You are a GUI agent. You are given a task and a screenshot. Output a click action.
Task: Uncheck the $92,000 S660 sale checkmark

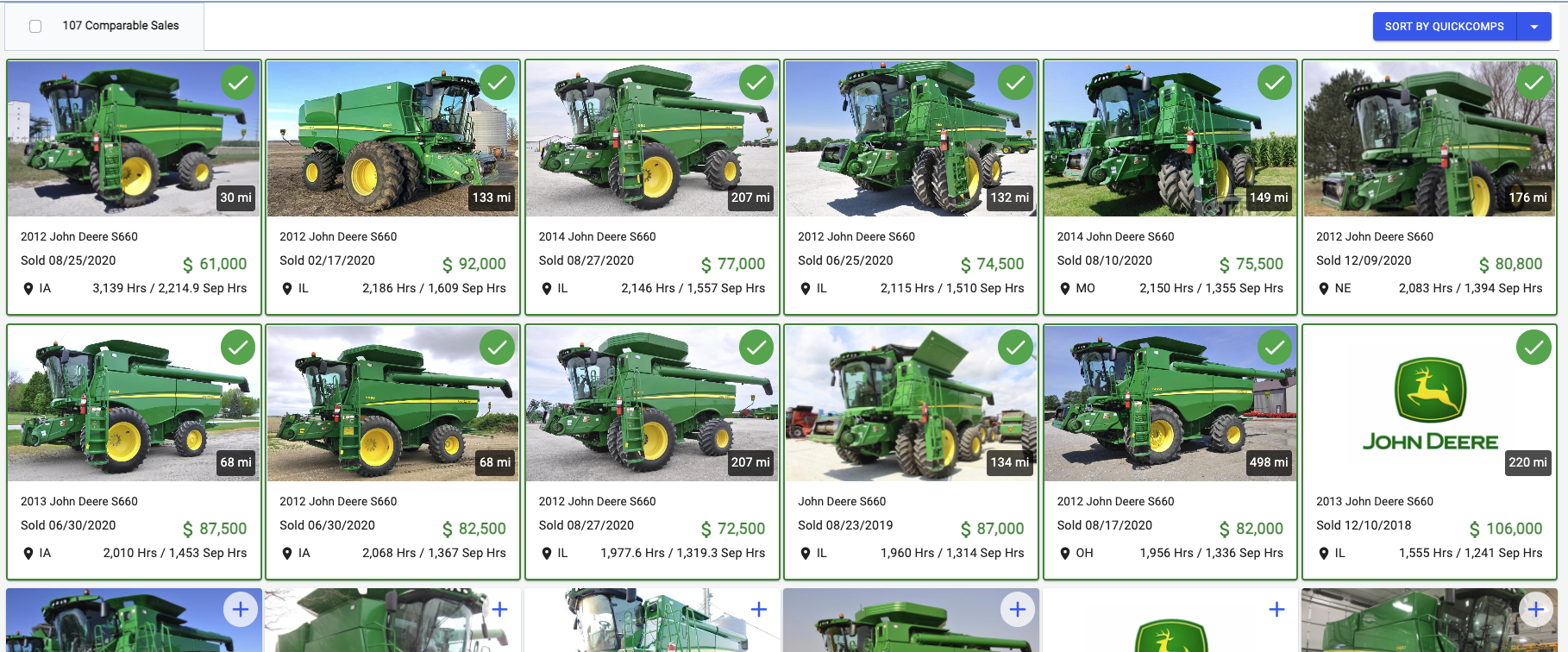pos(498,83)
